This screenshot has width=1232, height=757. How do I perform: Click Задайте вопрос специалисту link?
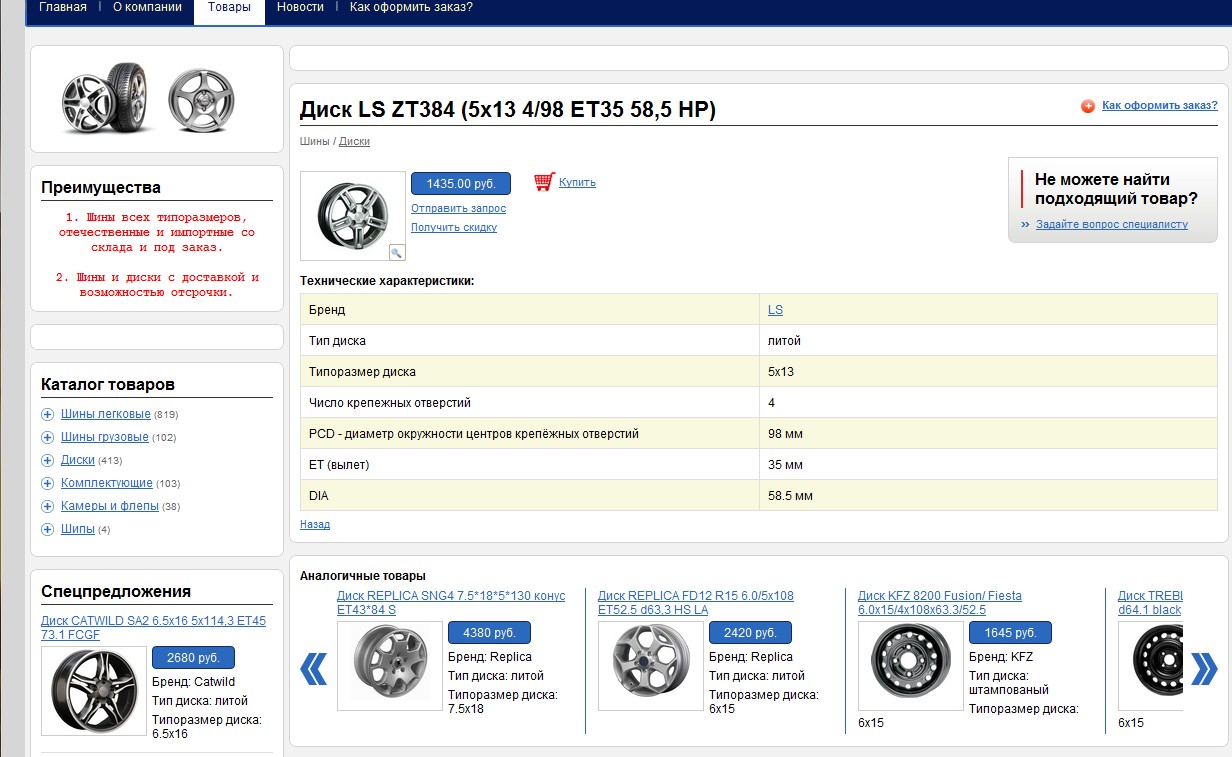1112,224
